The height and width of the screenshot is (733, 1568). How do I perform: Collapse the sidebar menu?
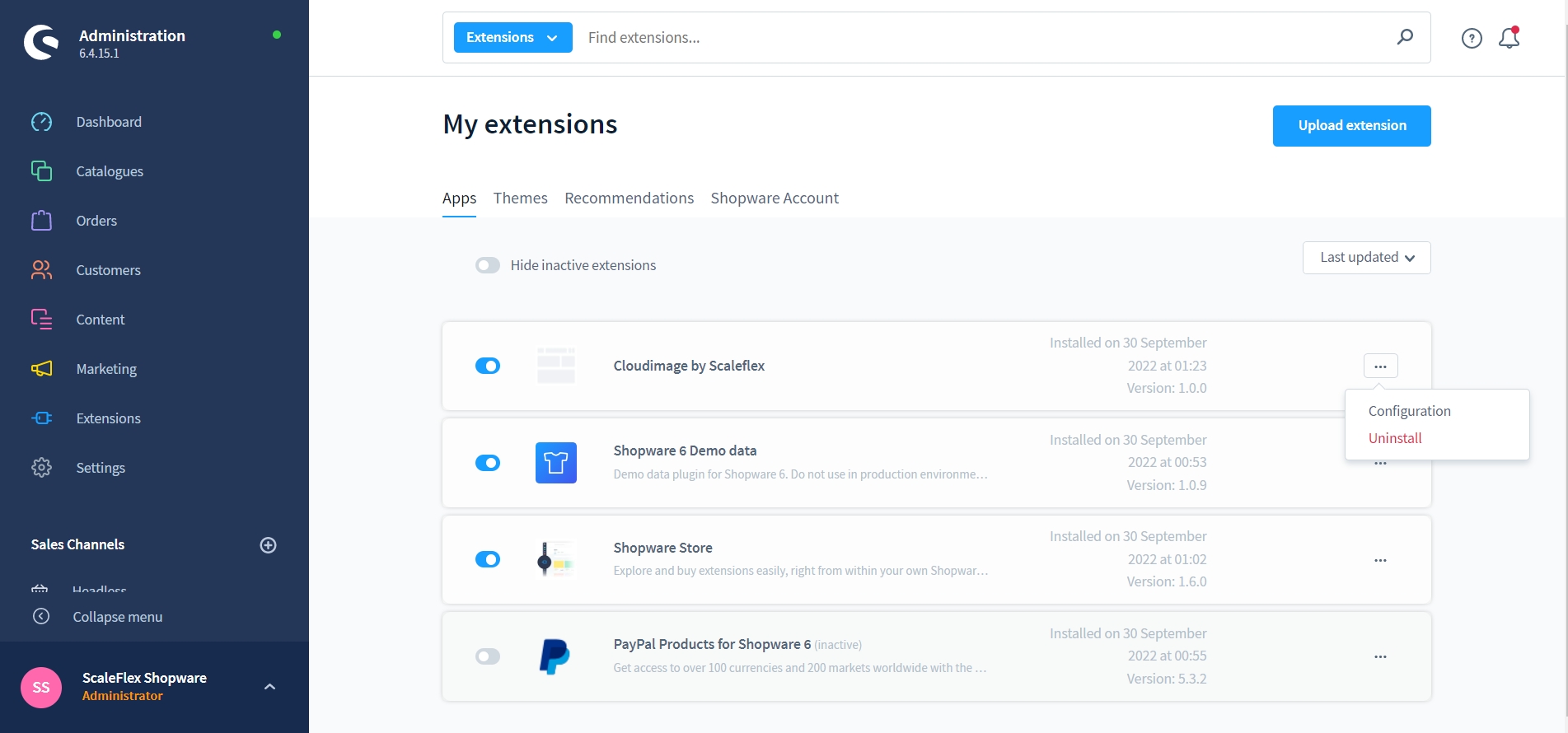coord(117,617)
